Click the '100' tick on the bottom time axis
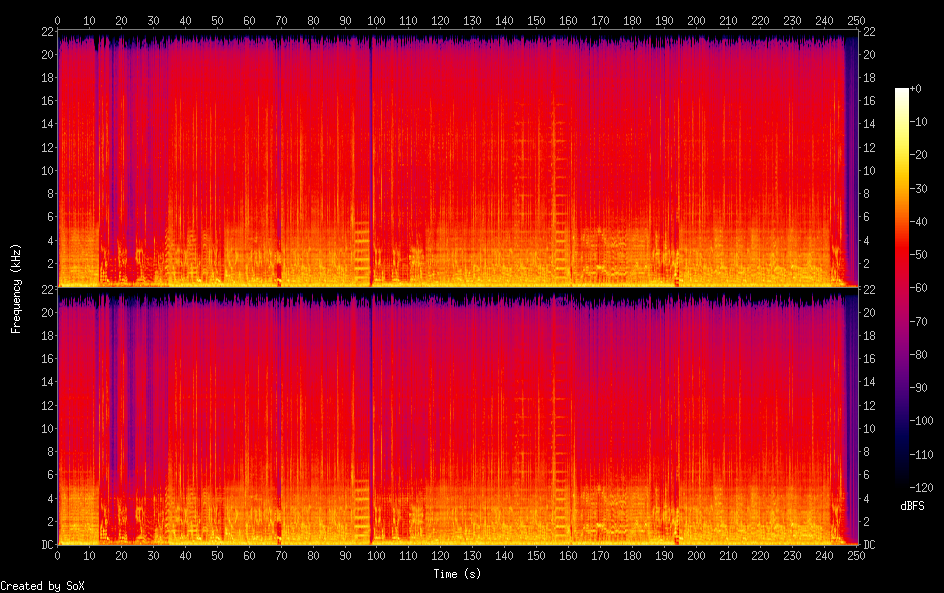 pos(376,556)
